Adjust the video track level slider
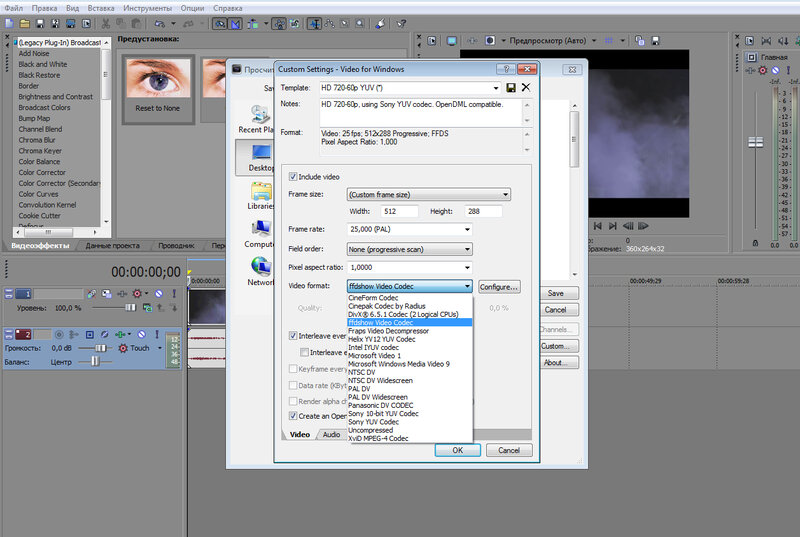 (130, 309)
